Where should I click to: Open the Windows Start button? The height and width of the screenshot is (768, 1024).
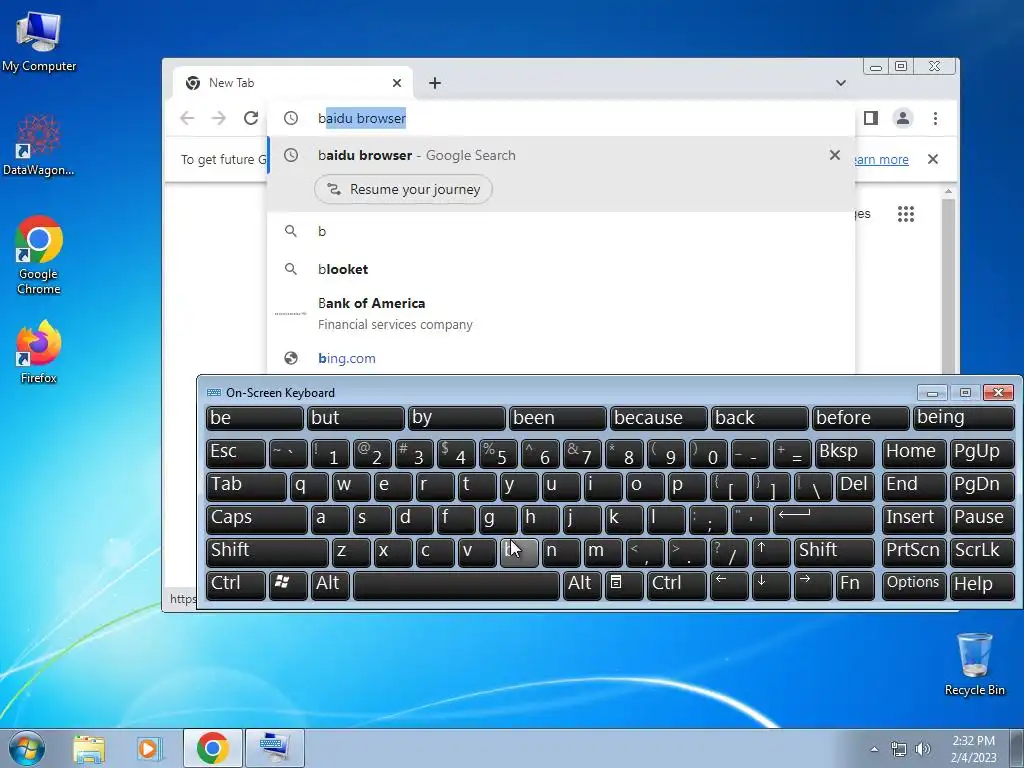26,748
